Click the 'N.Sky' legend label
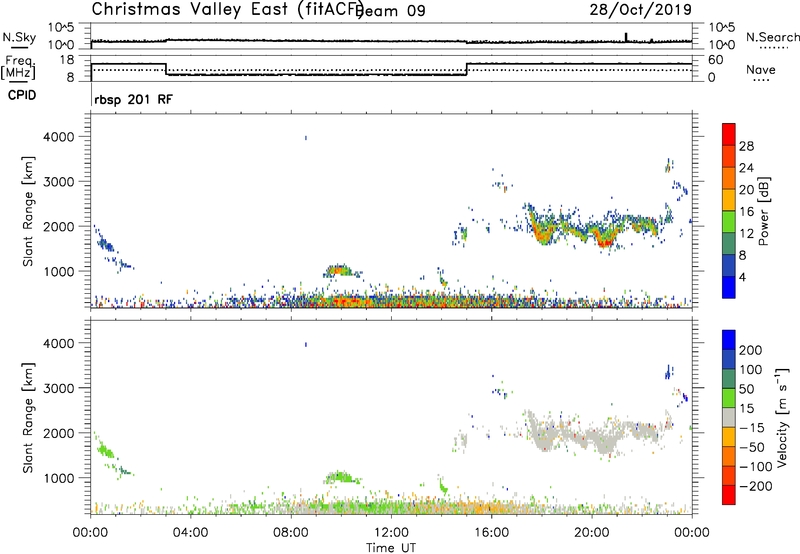 19,37
